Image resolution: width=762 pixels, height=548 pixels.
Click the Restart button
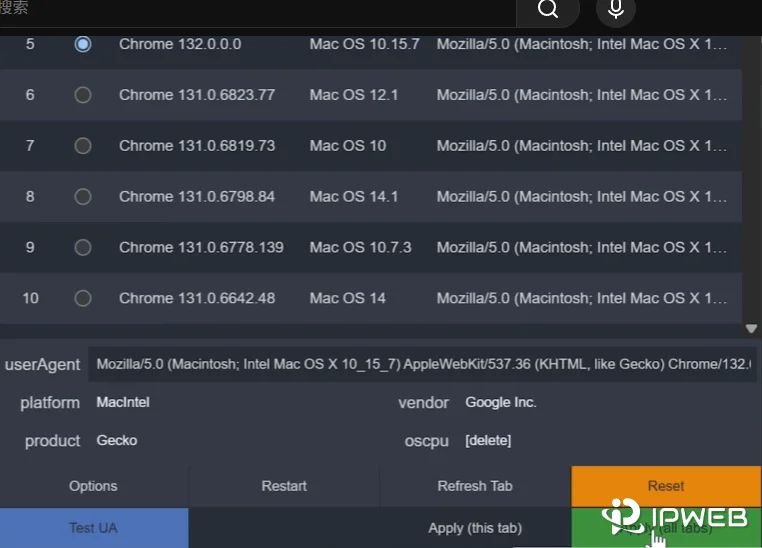tap(284, 486)
